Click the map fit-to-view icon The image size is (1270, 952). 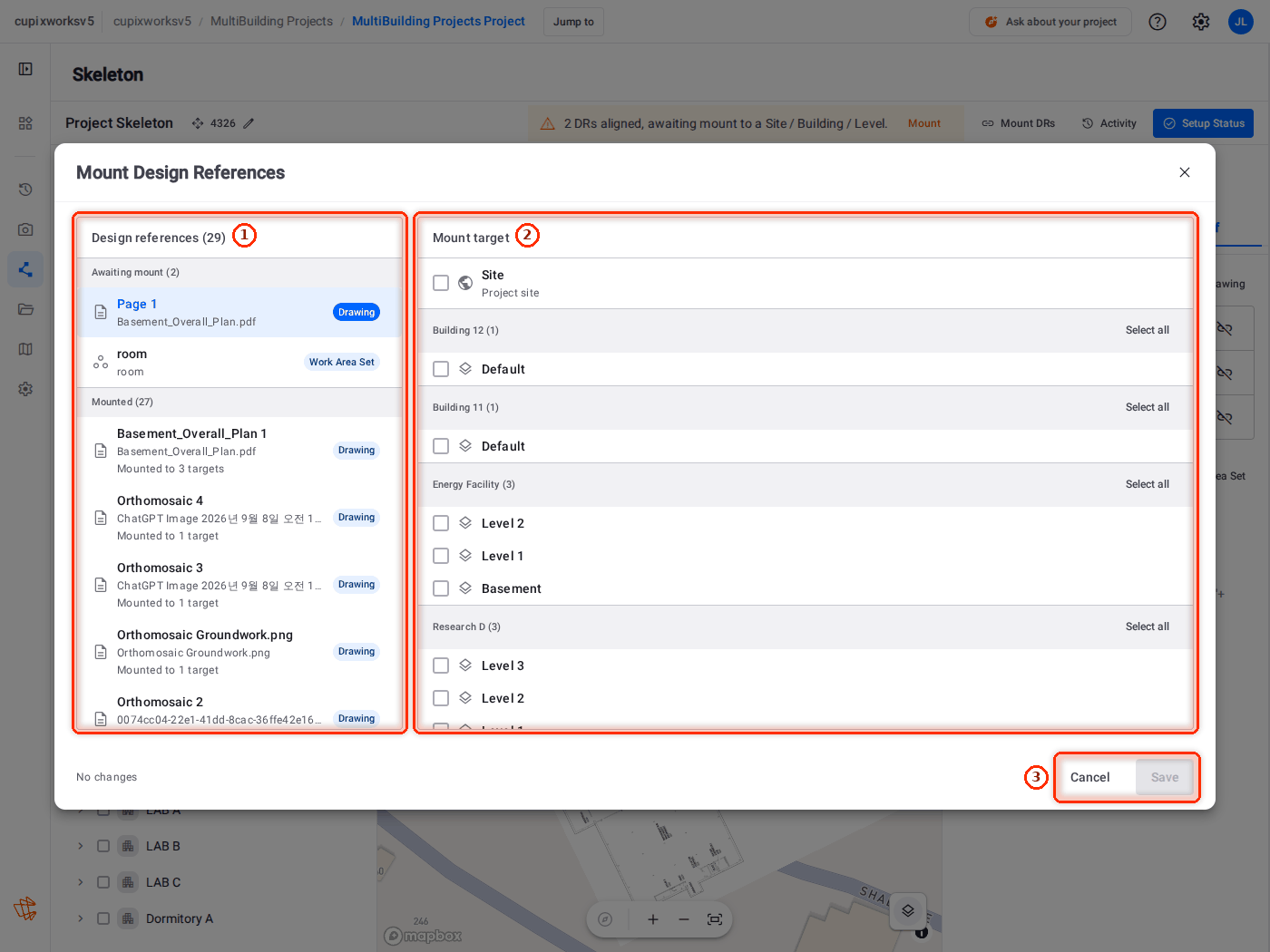(x=715, y=919)
